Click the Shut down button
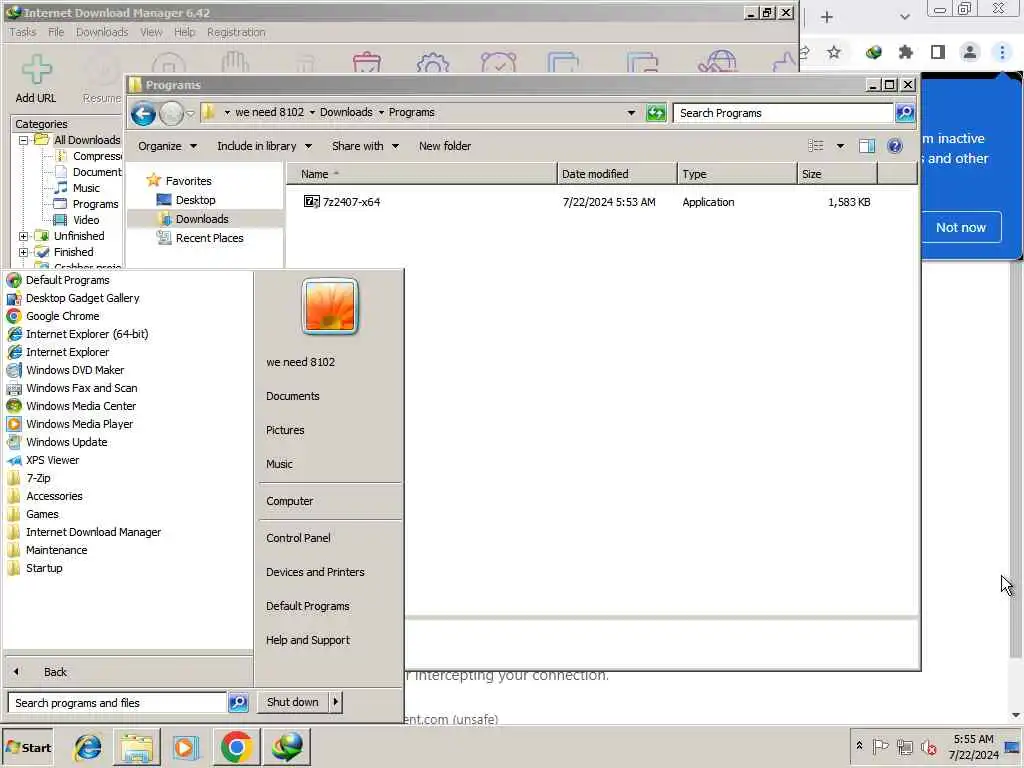 pyautogui.click(x=293, y=702)
